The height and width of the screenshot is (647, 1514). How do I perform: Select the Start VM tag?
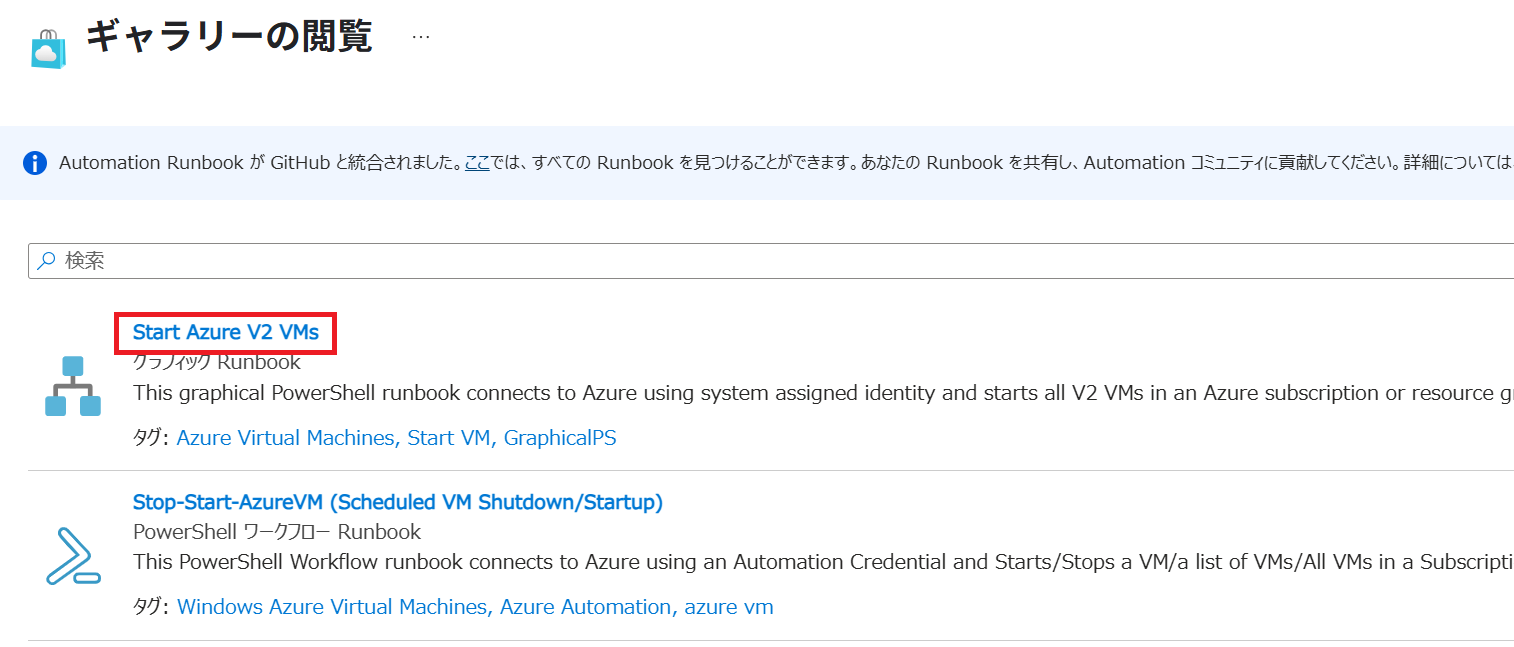click(x=449, y=438)
